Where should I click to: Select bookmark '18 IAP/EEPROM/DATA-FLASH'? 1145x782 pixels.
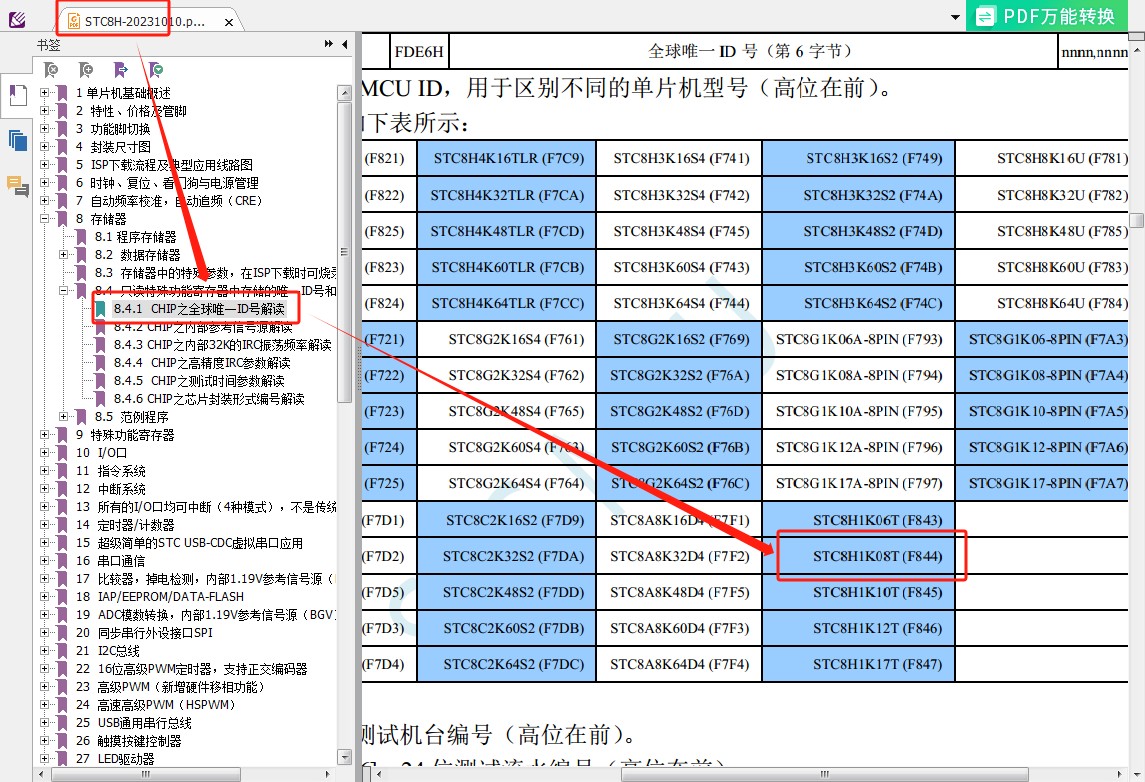(x=160, y=597)
